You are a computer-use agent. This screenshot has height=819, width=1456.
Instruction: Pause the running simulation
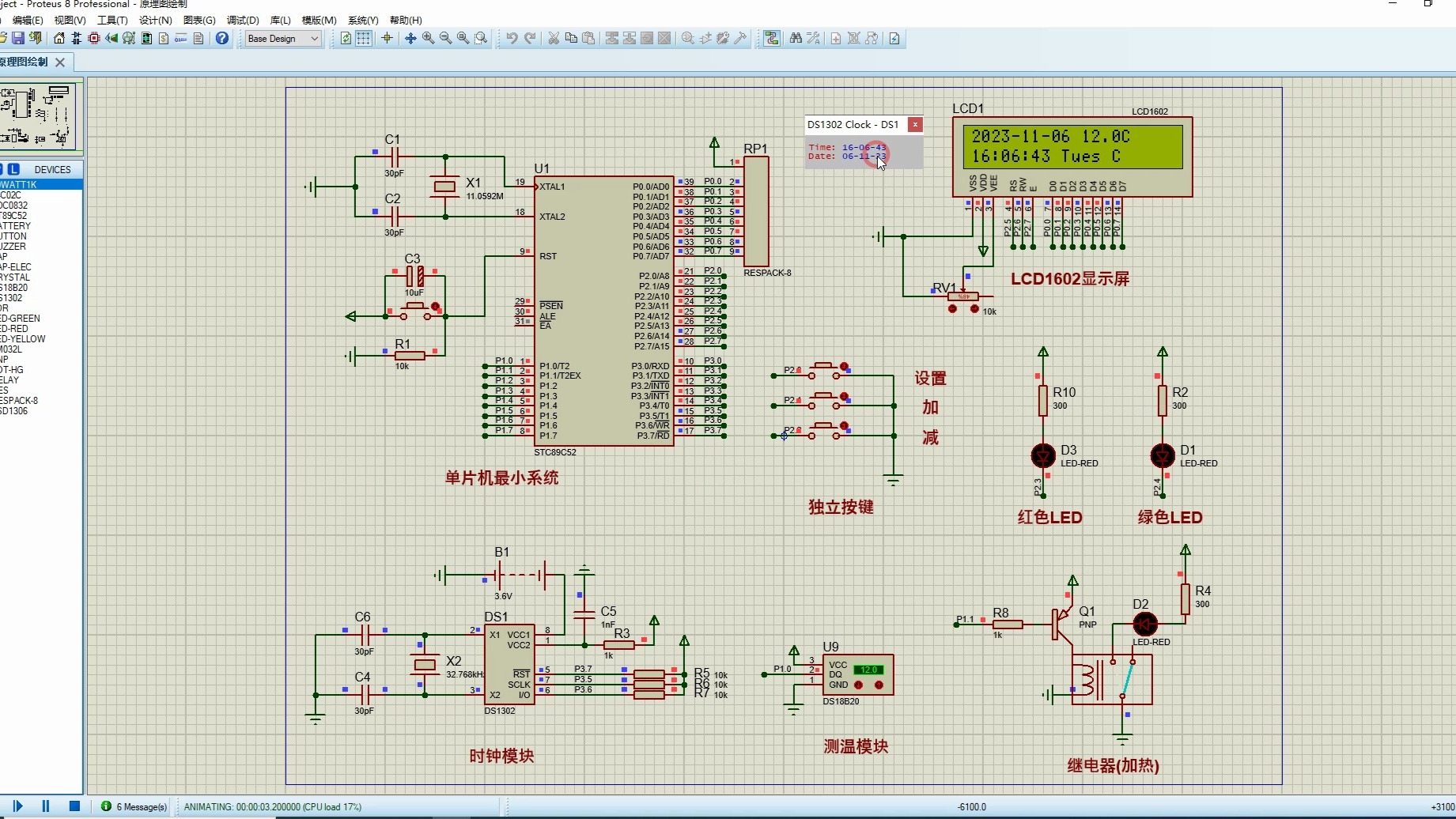(46, 806)
